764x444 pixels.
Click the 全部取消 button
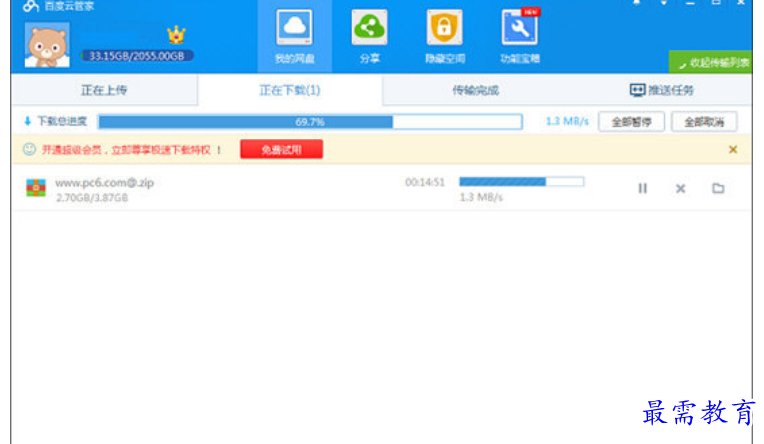(x=704, y=122)
